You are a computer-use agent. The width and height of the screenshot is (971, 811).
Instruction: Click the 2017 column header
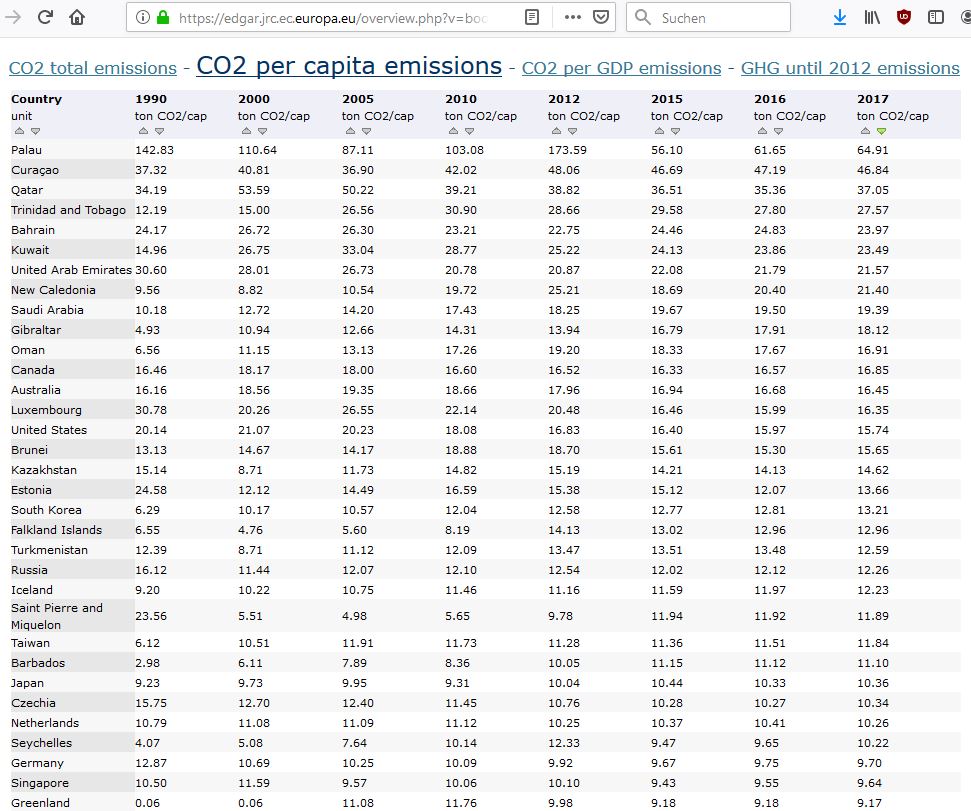click(873, 99)
